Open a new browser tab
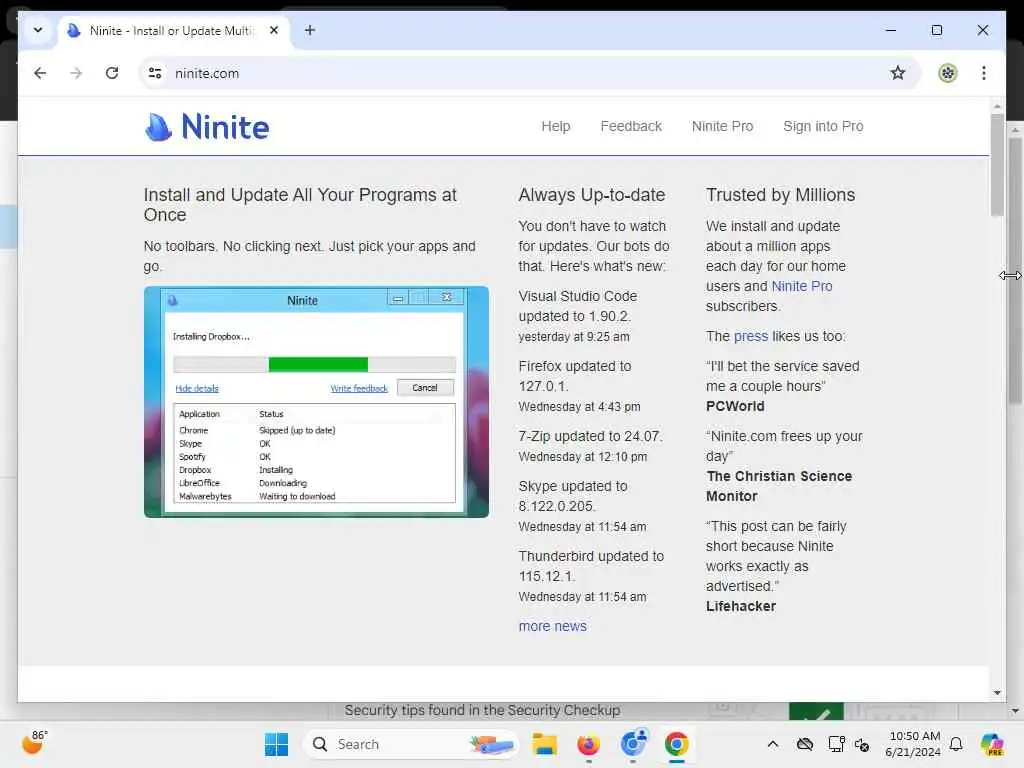Viewport: 1024px width, 768px height. coord(310,30)
